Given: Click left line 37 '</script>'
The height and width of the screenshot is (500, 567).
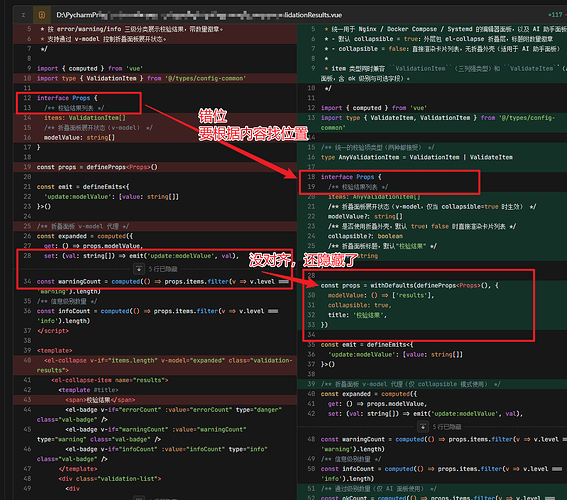Looking at the screenshot, I should point(52,331).
